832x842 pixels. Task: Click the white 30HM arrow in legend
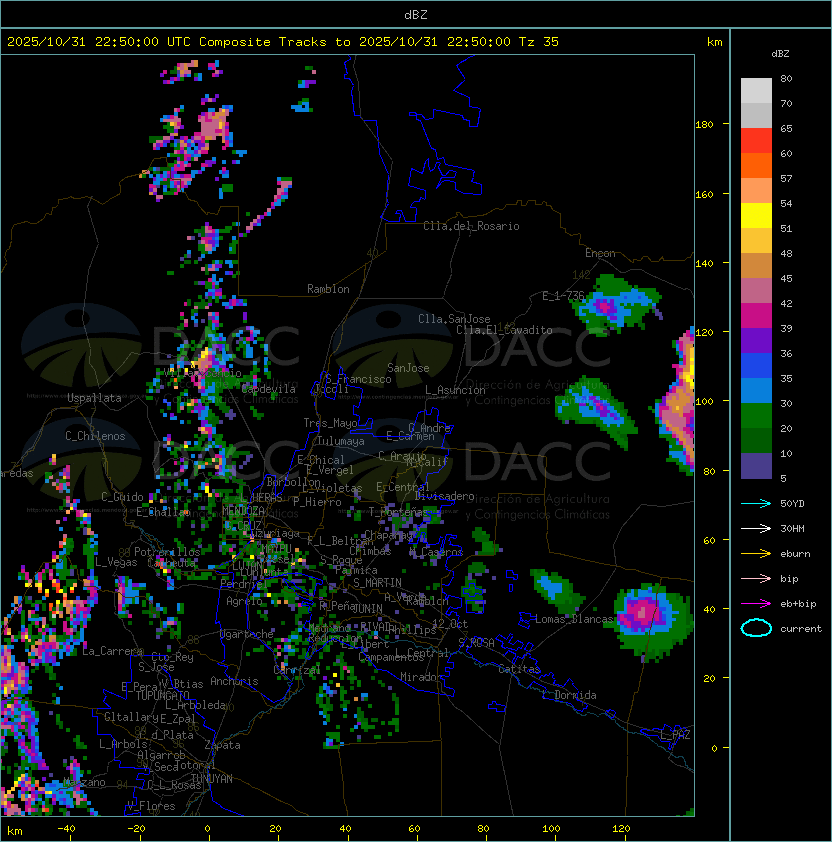pyautogui.click(x=756, y=529)
